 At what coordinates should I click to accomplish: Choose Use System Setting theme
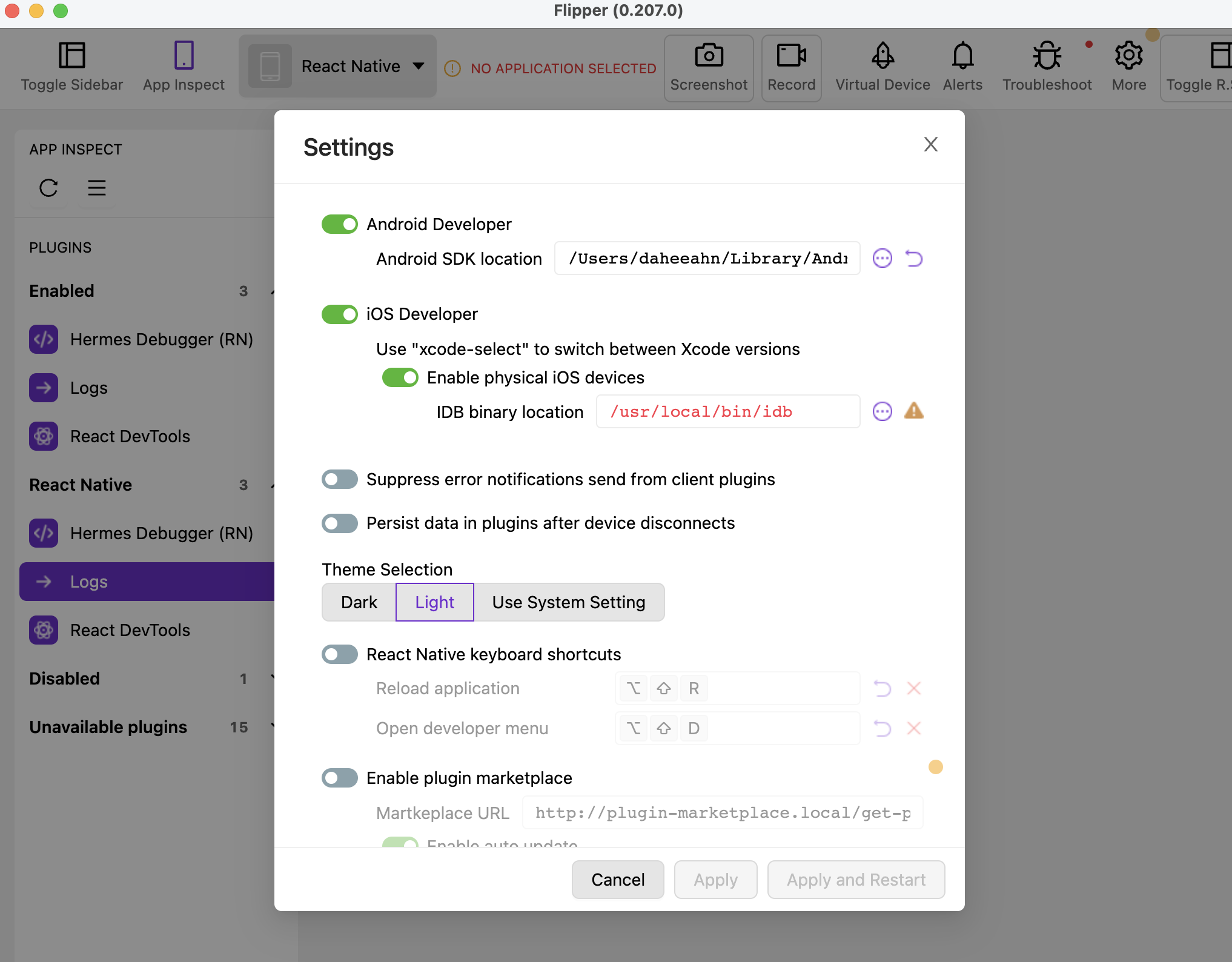(x=568, y=602)
